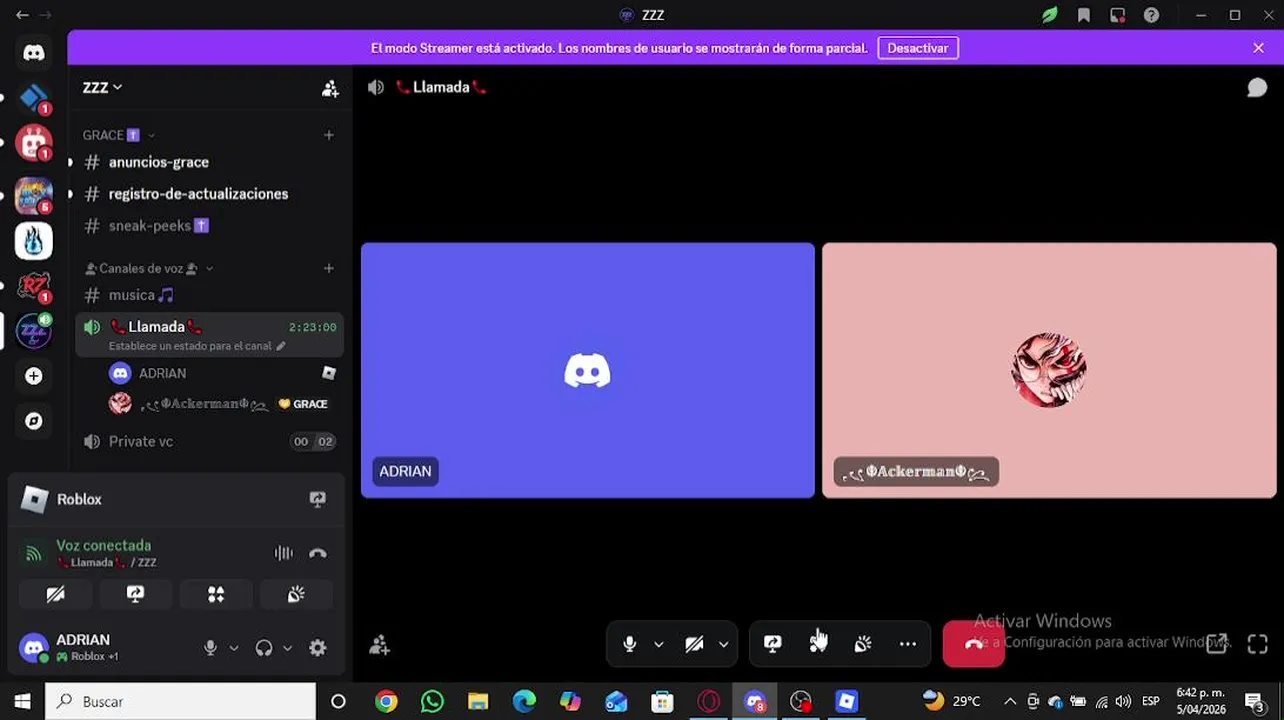Open soundboard button in the voice panel
Viewport: 1284px width, 720px height.
coord(296,594)
